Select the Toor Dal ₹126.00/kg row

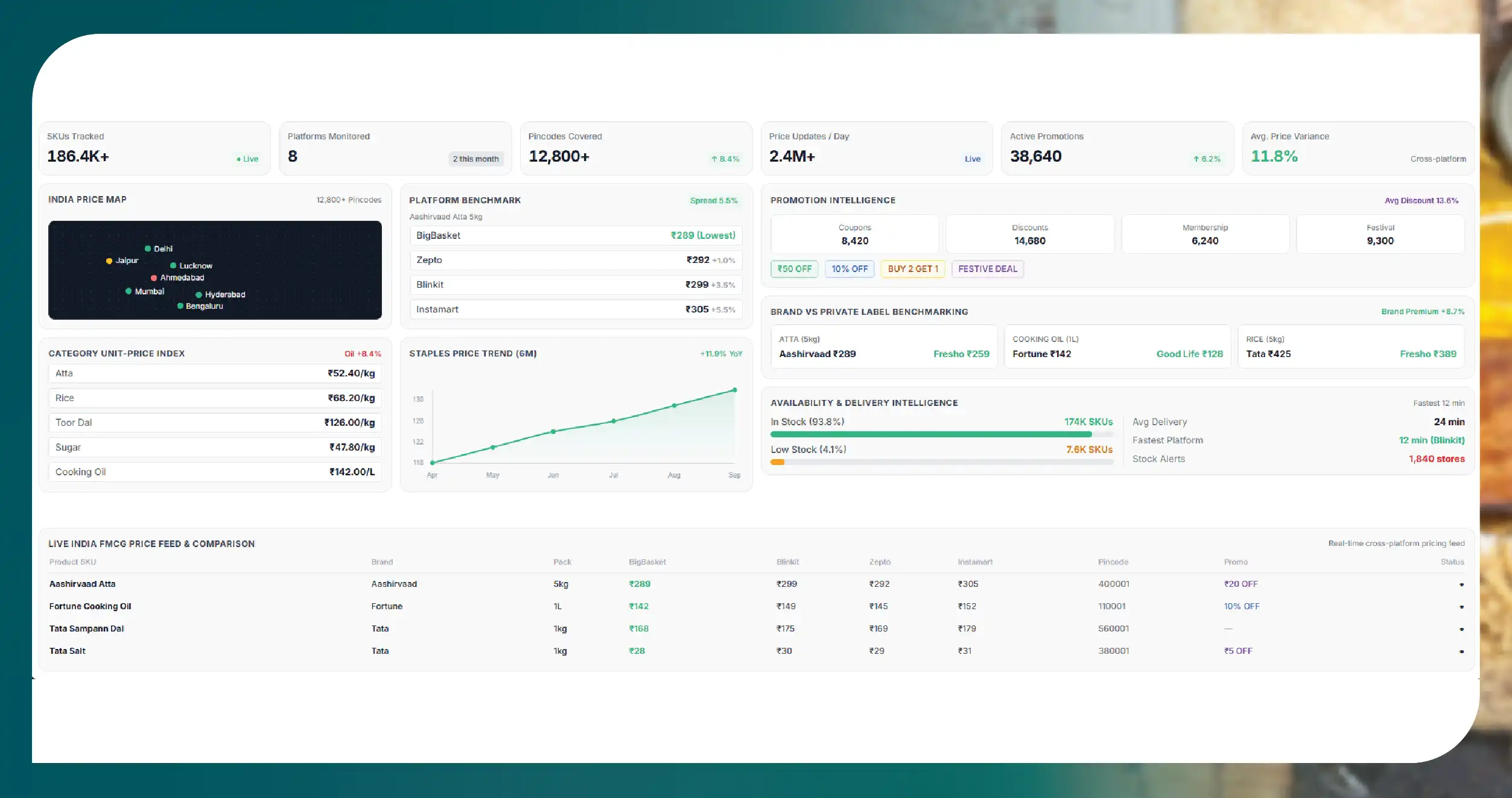click(215, 423)
